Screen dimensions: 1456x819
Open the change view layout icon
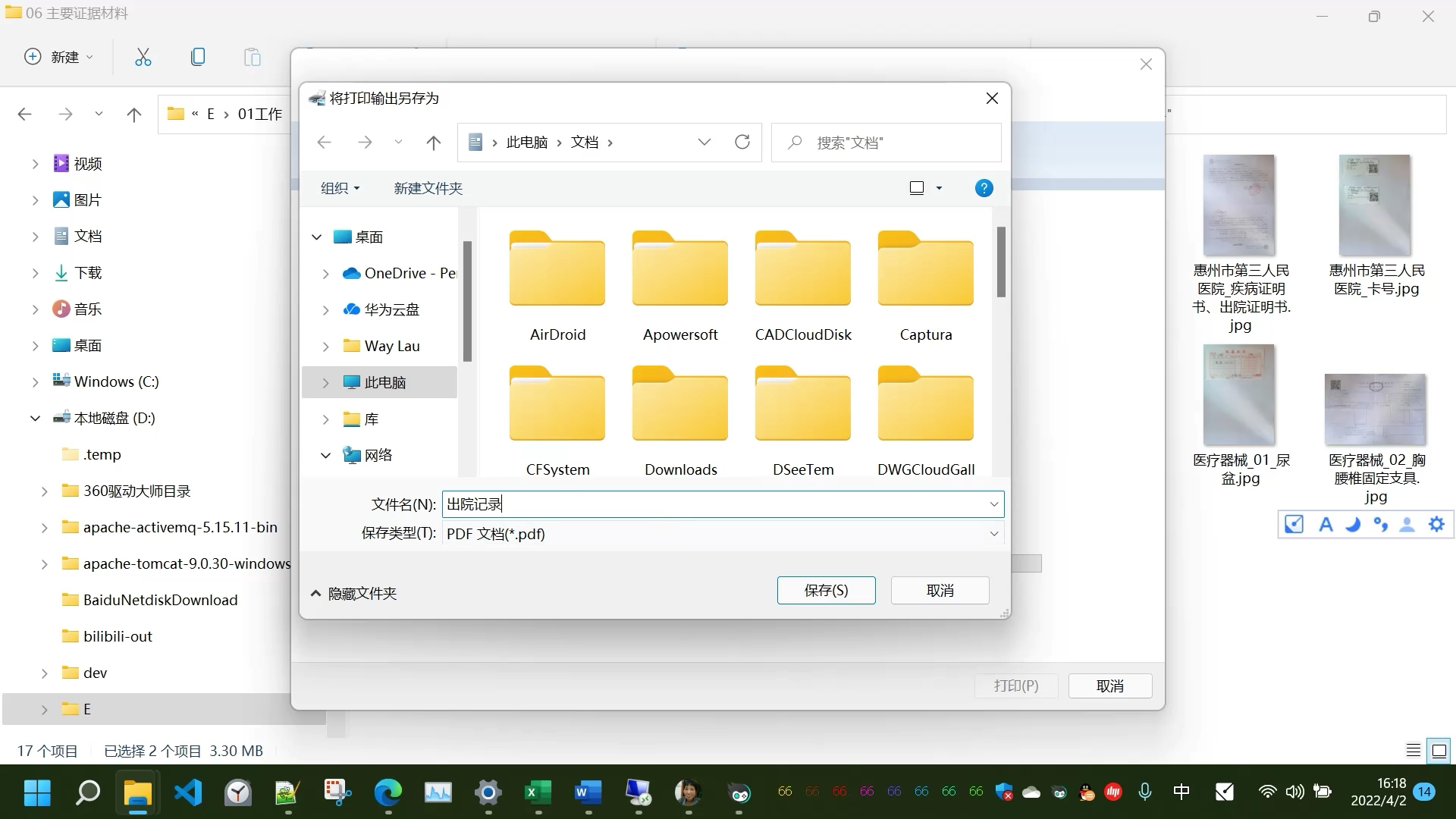pyautogui.click(x=917, y=188)
